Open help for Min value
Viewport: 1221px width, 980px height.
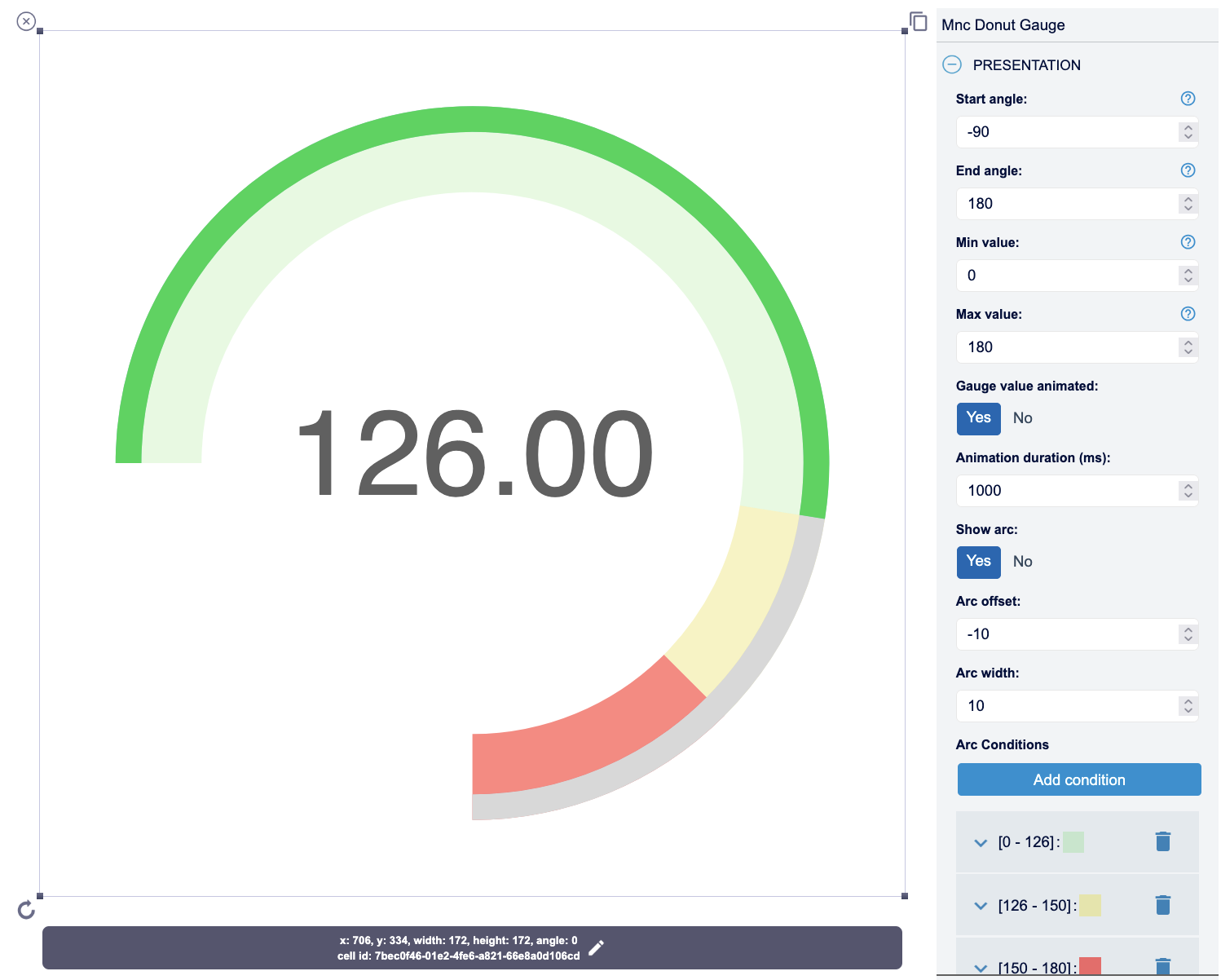point(1188,242)
